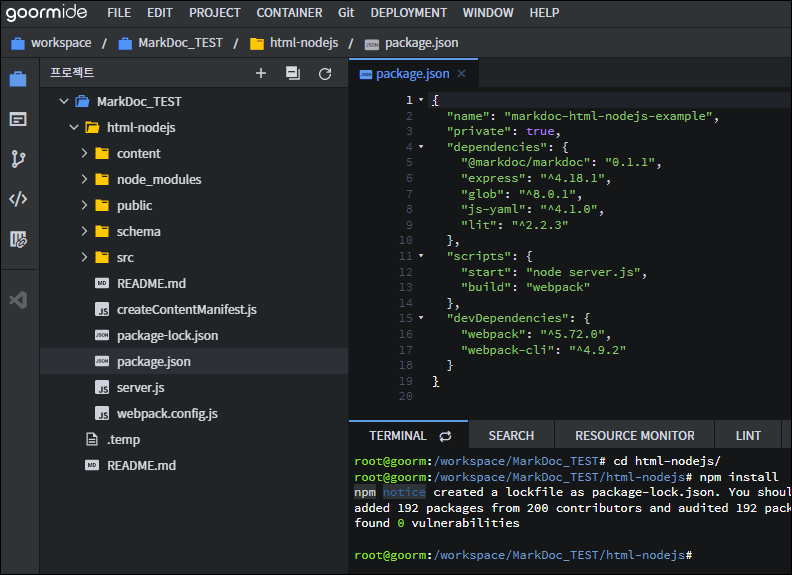The width and height of the screenshot is (792, 575).
Task: Close the package.json editor tab
Action: pyautogui.click(x=461, y=74)
